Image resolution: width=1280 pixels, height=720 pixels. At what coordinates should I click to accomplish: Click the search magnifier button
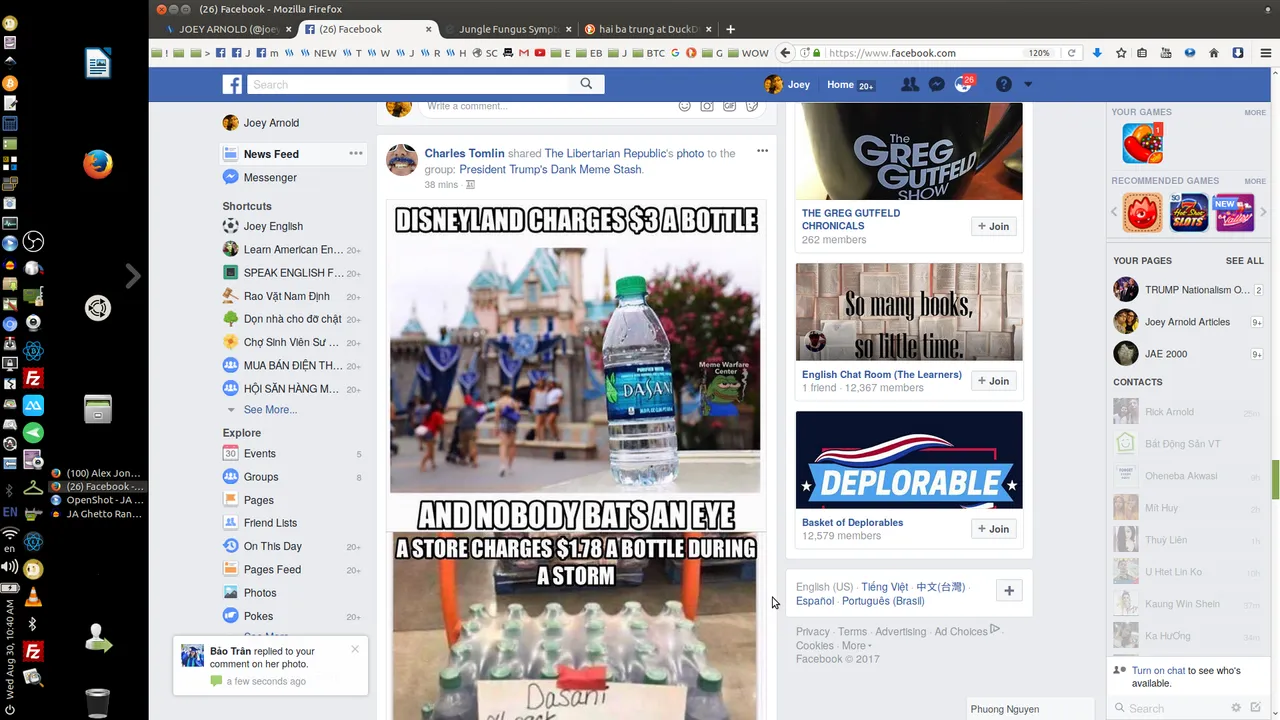pos(587,85)
